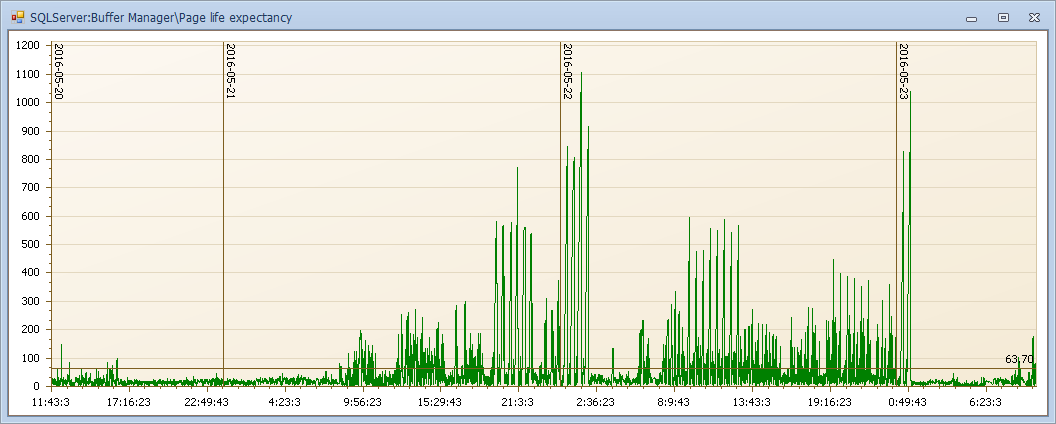This screenshot has height=424, width=1056.
Task: Click the 9:56:23 time axis label
Action: coord(363,402)
